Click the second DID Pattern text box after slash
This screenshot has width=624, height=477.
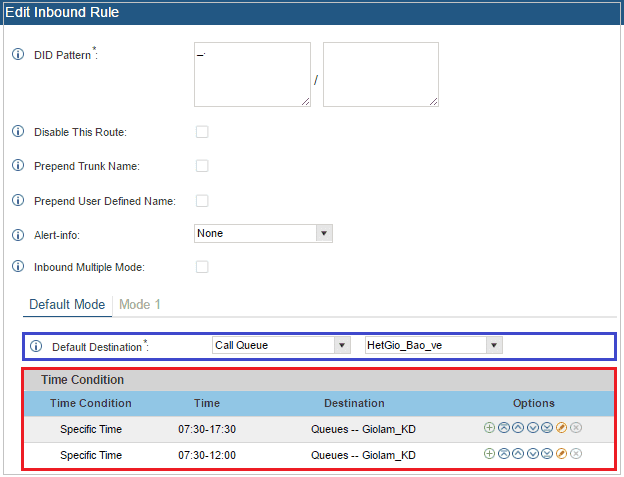pos(380,74)
